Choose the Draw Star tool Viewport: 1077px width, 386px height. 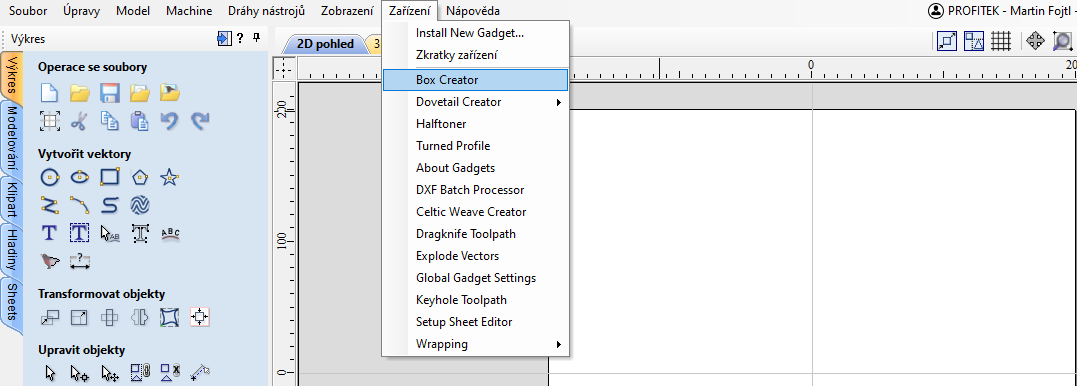170,178
